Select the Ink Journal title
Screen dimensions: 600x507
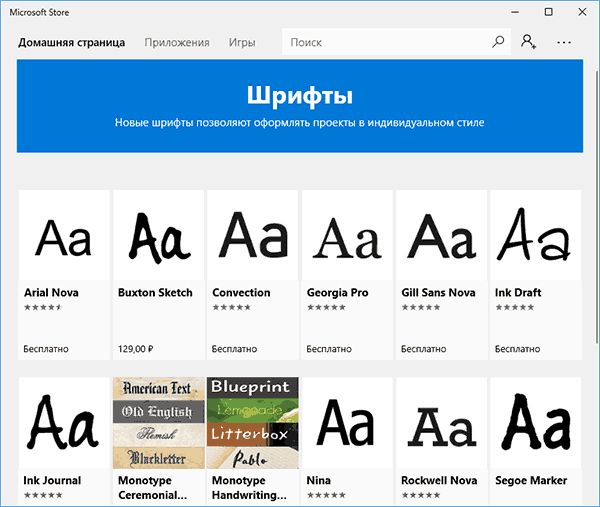(x=52, y=481)
